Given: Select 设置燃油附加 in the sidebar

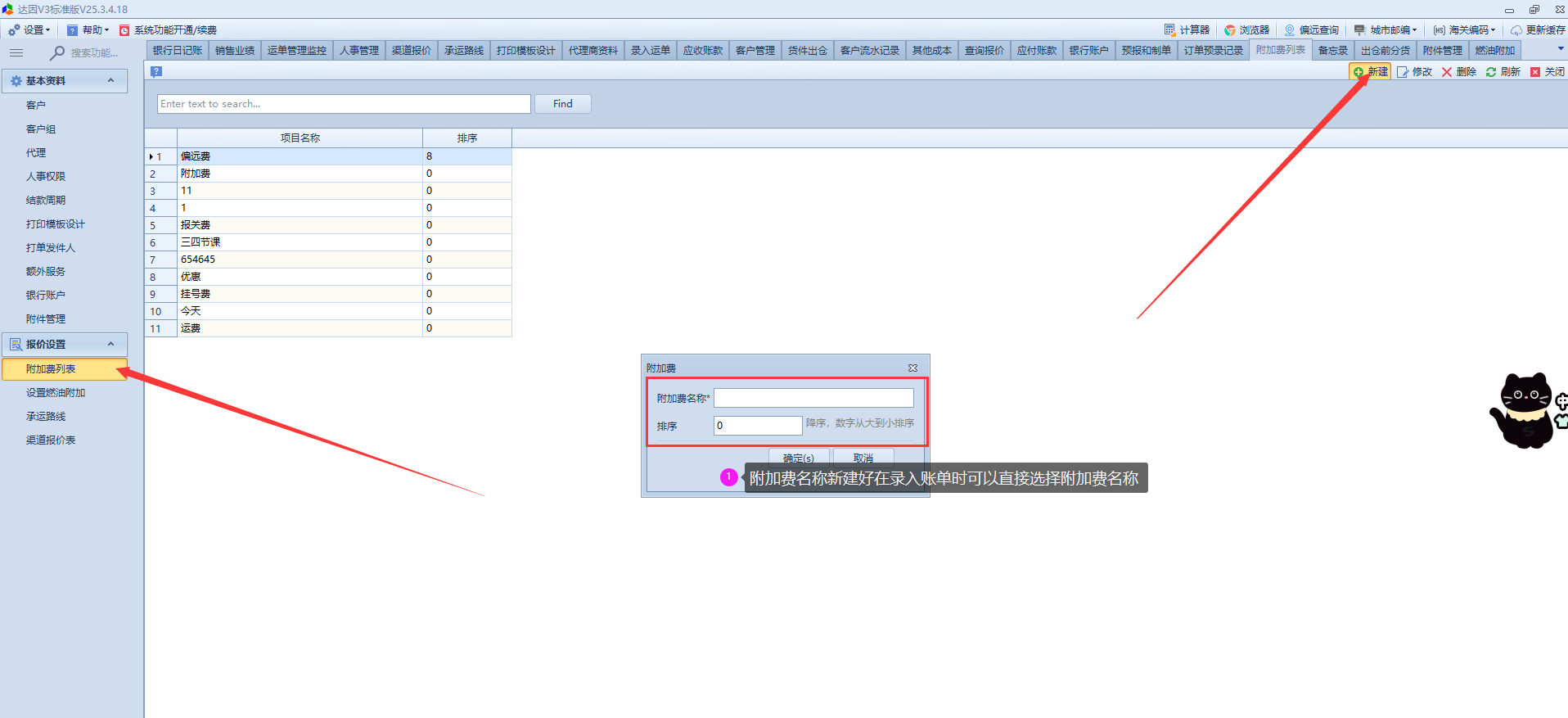Looking at the screenshot, I should click(x=56, y=393).
